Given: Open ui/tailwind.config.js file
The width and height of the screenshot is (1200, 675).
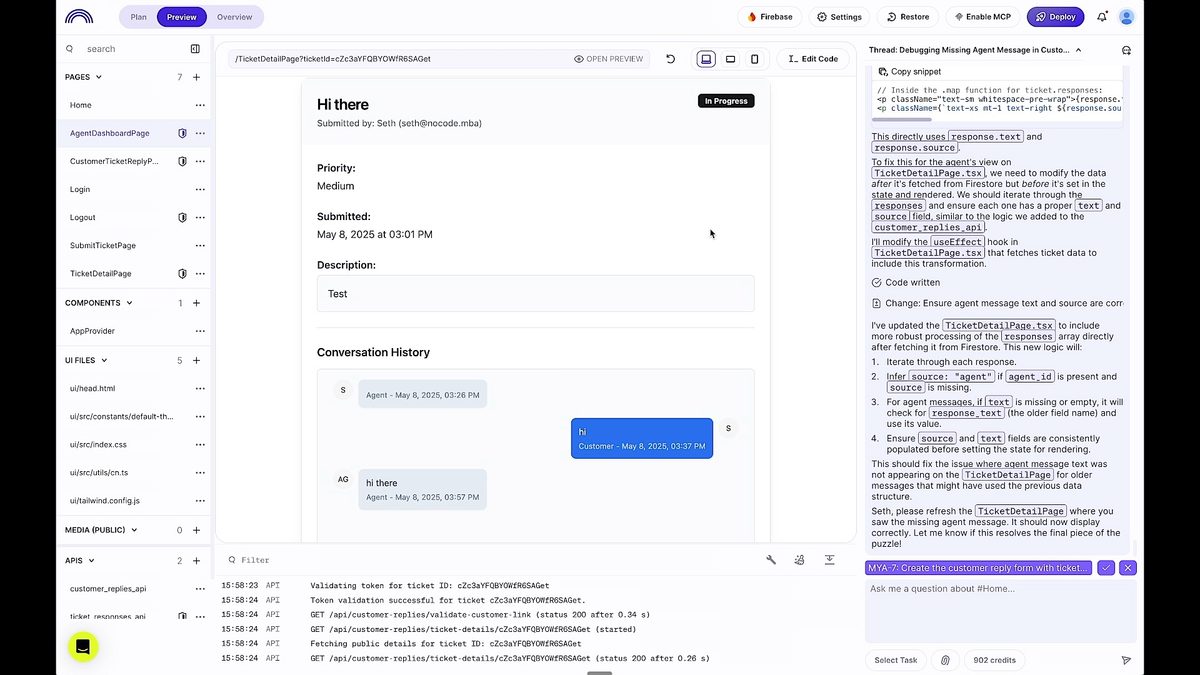Looking at the screenshot, I should (104, 500).
